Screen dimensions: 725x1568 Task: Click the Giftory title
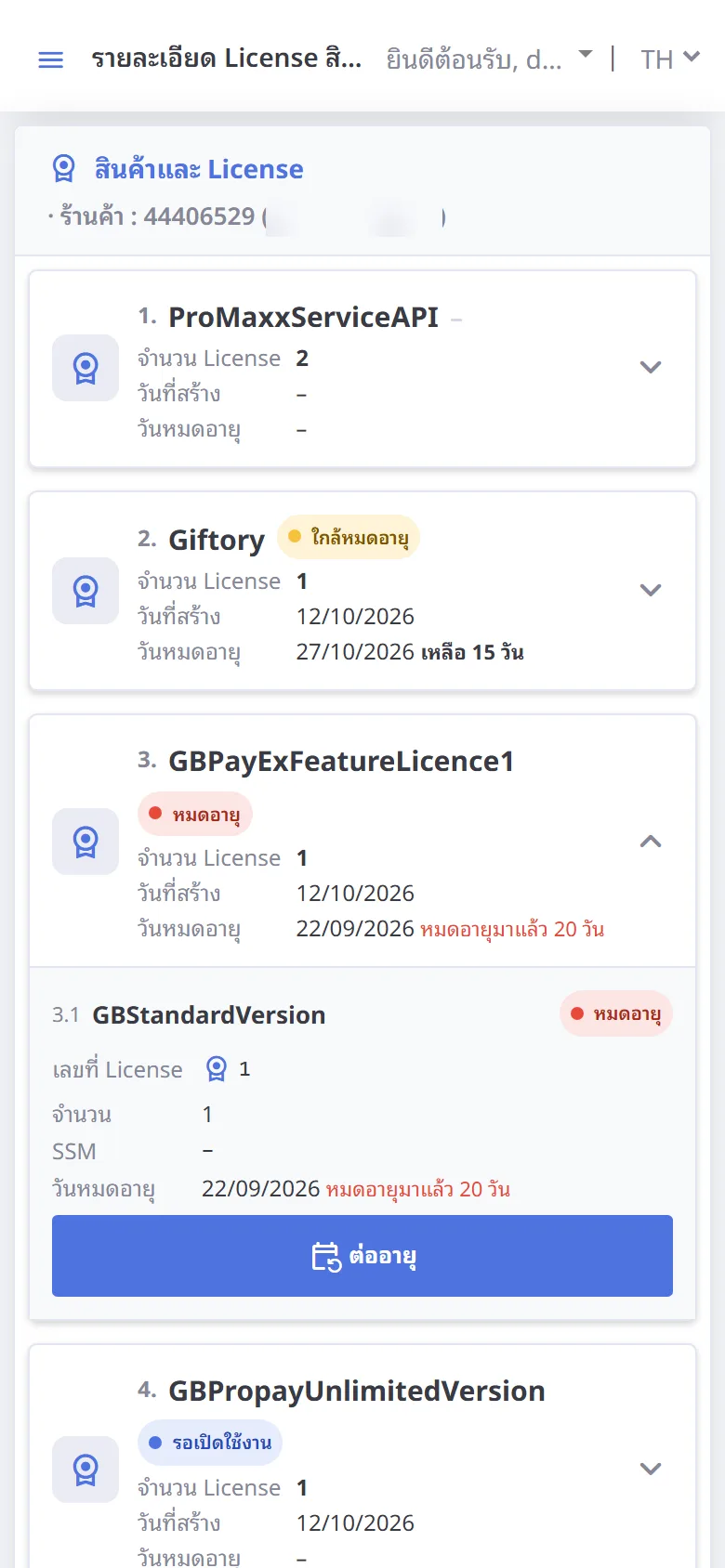[217, 540]
